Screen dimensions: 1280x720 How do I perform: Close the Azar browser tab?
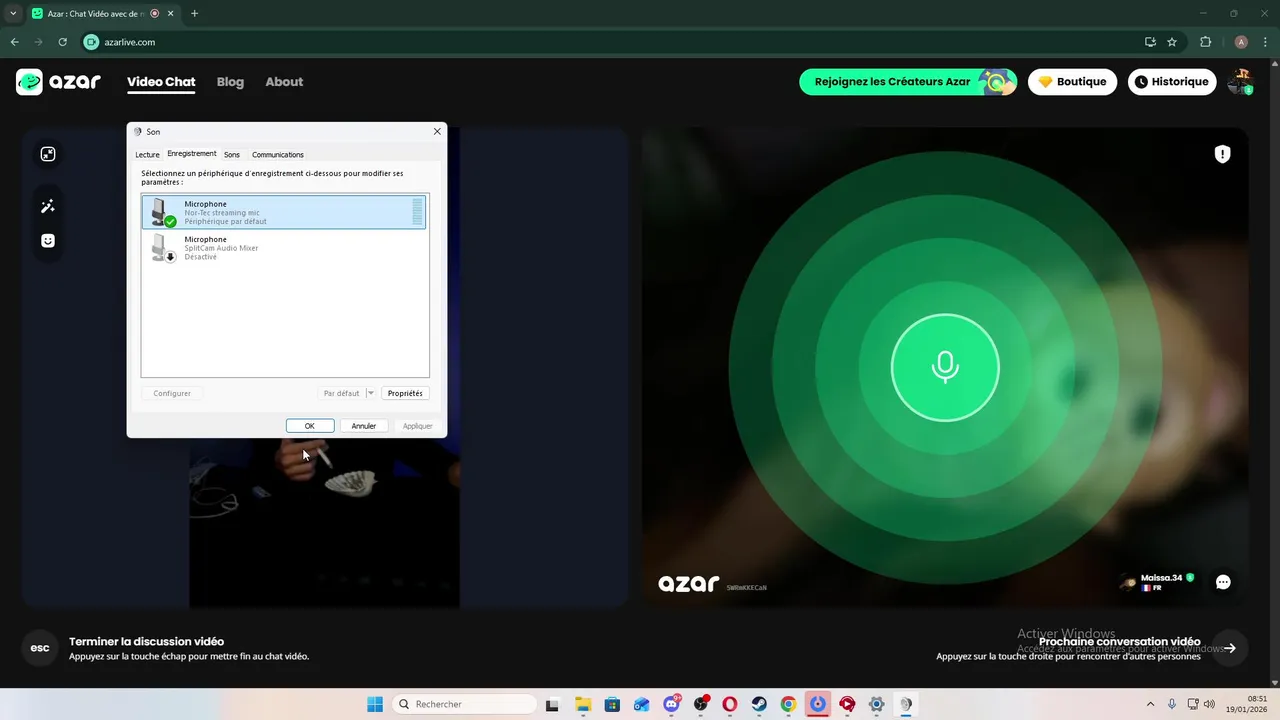(x=170, y=13)
